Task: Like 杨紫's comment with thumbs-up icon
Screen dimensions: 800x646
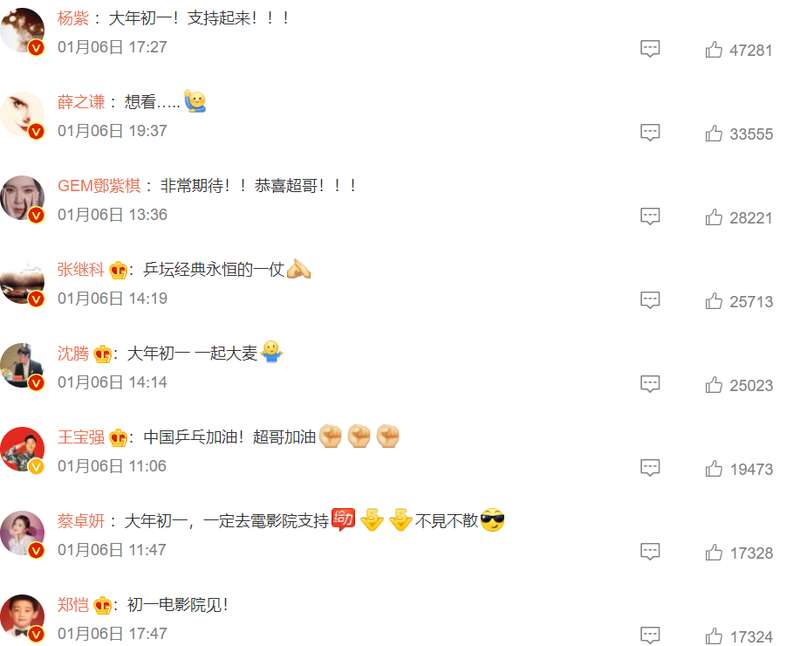Action: (713, 50)
